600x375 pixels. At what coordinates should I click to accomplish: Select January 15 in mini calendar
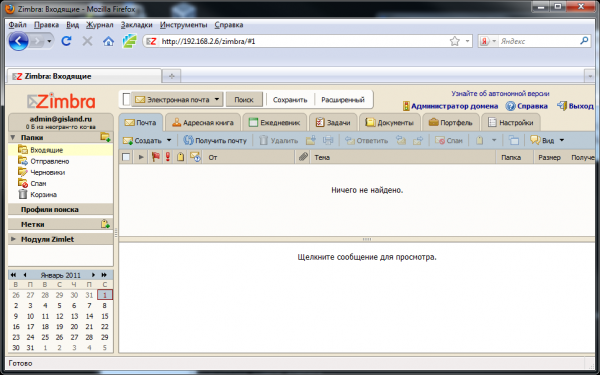104,316
